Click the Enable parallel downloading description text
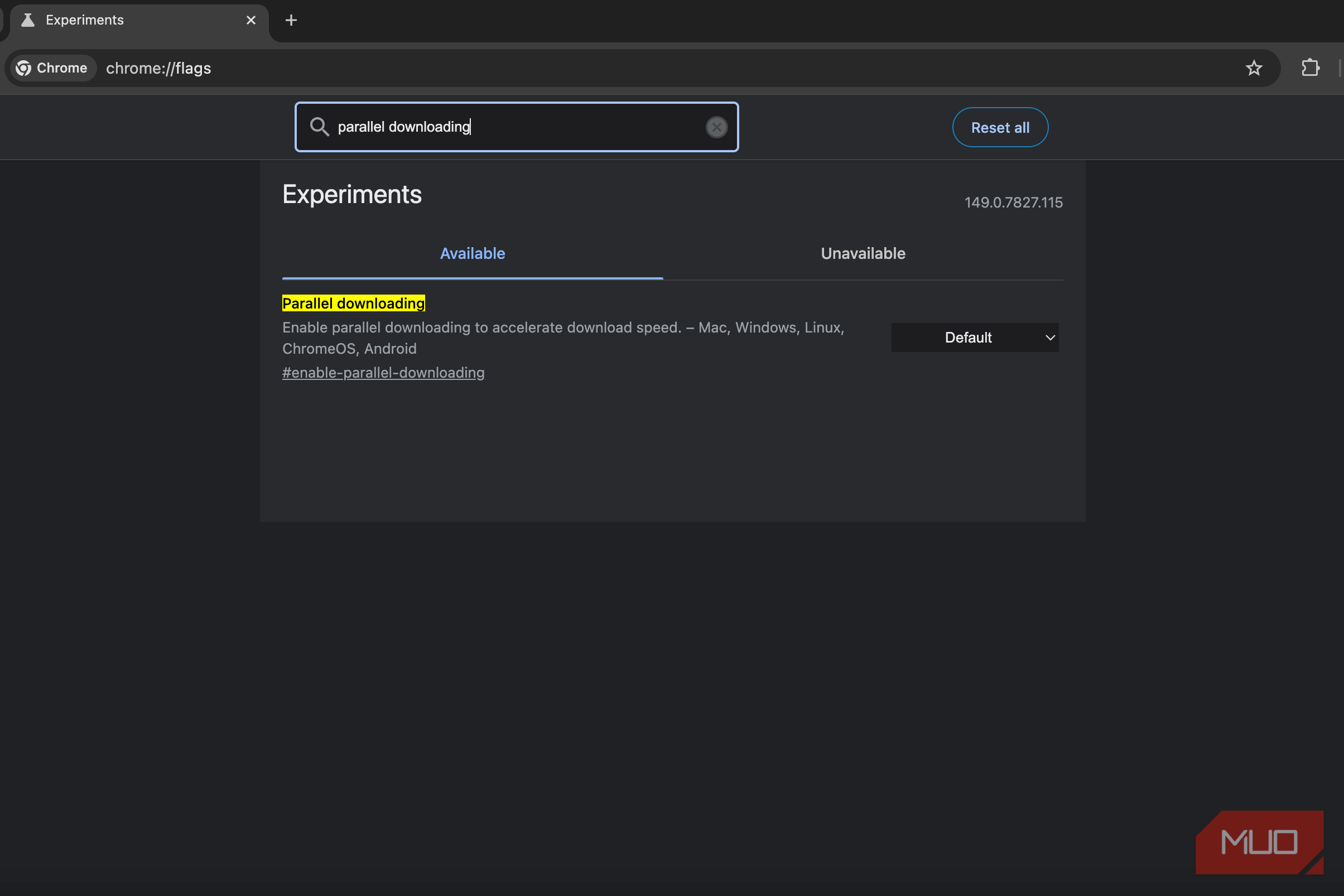 coord(563,338)
